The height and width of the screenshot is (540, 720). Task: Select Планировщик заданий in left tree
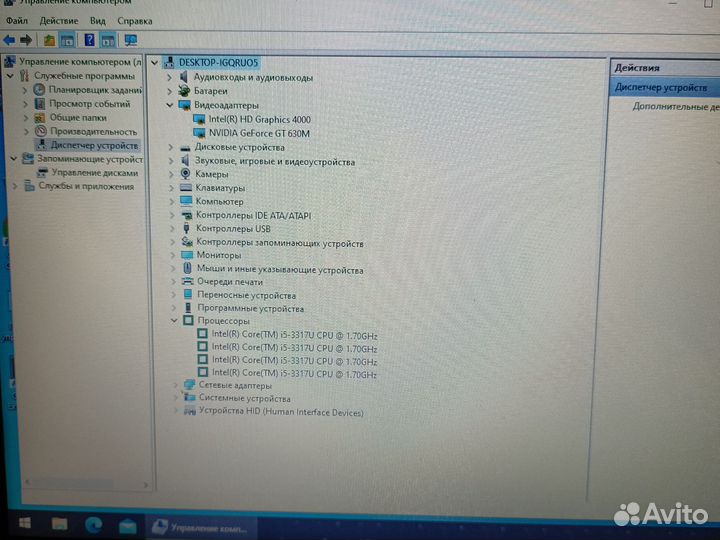tap(95, 90)
